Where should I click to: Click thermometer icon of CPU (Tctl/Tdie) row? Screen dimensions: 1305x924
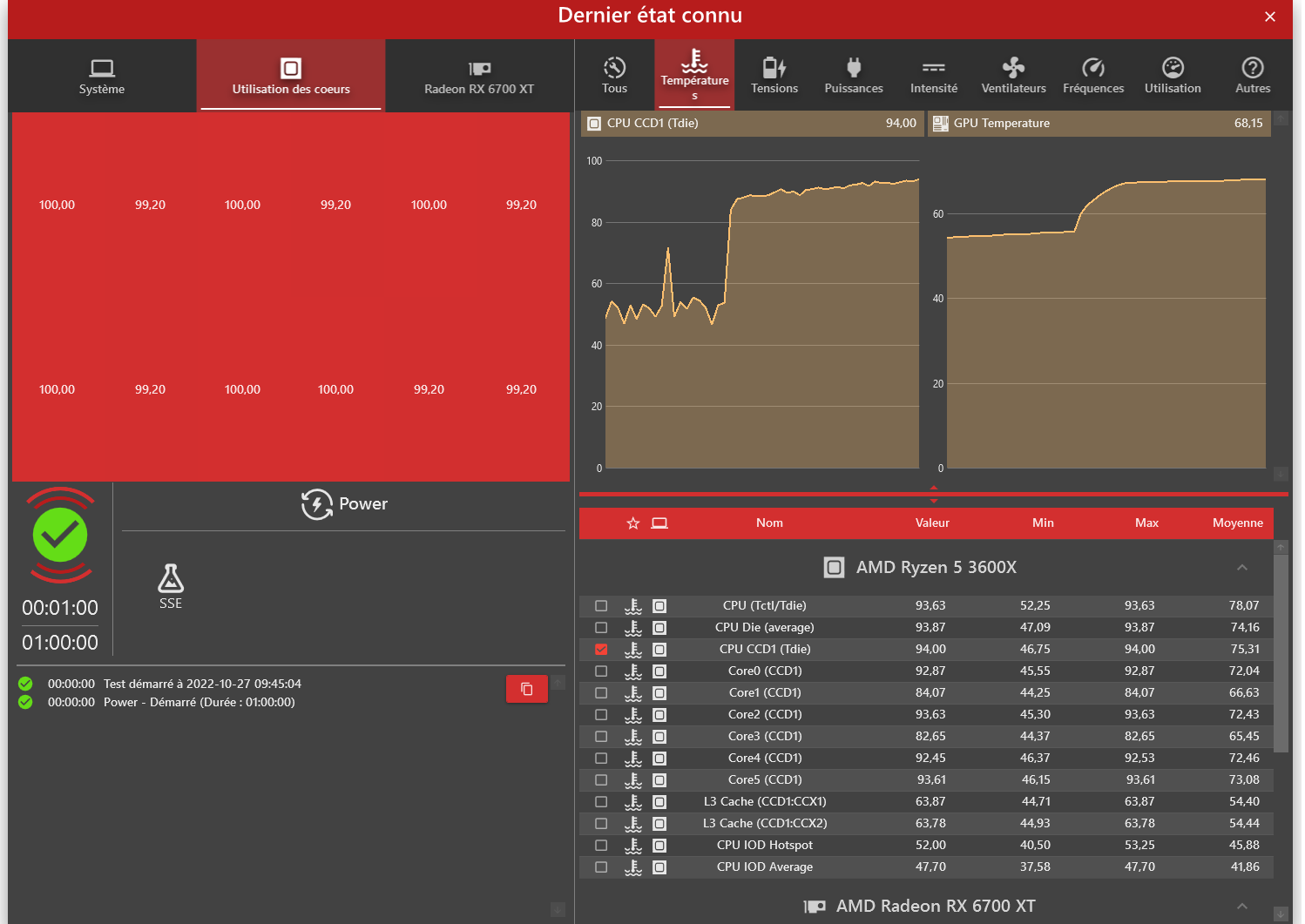coord(633,606)
